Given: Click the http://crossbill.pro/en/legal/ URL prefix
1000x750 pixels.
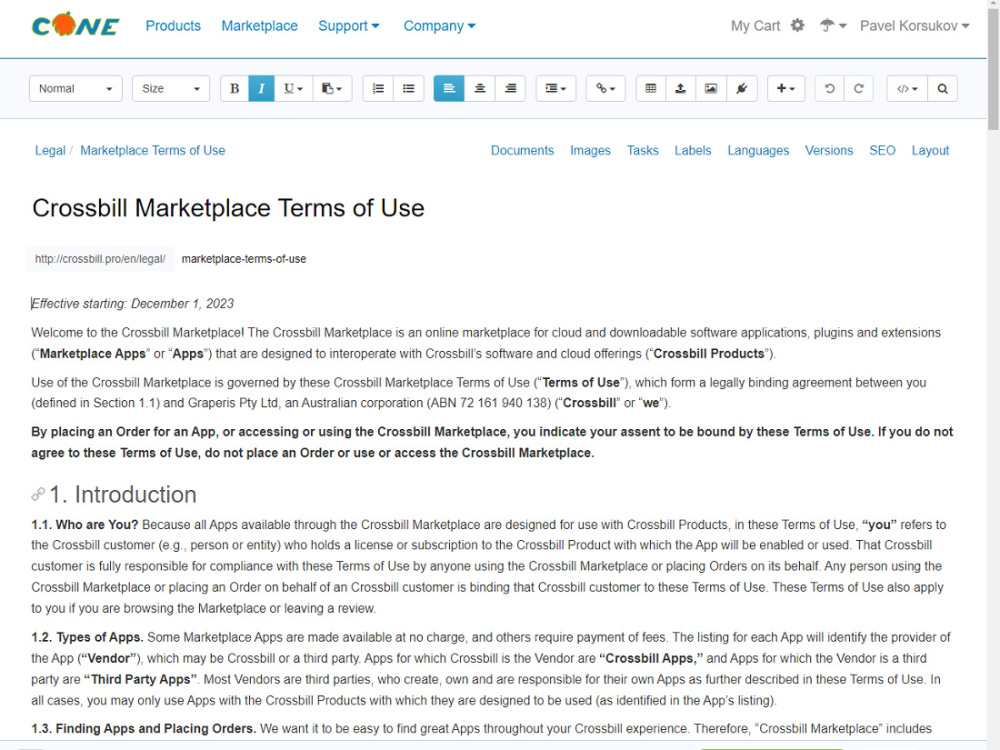Looking at the screenshot, I should click(100, 259).
